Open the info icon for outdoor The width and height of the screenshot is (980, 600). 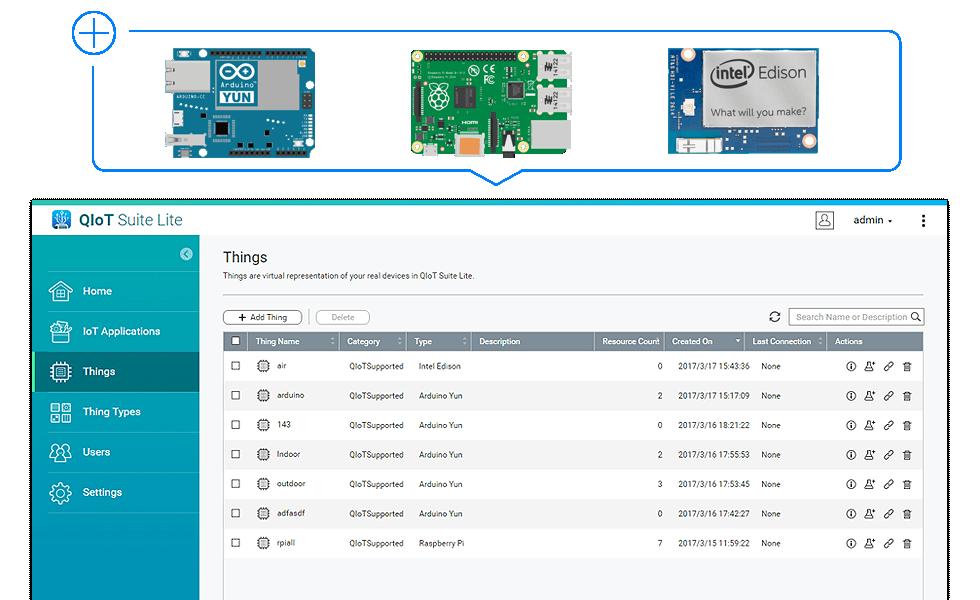[851, 484]
